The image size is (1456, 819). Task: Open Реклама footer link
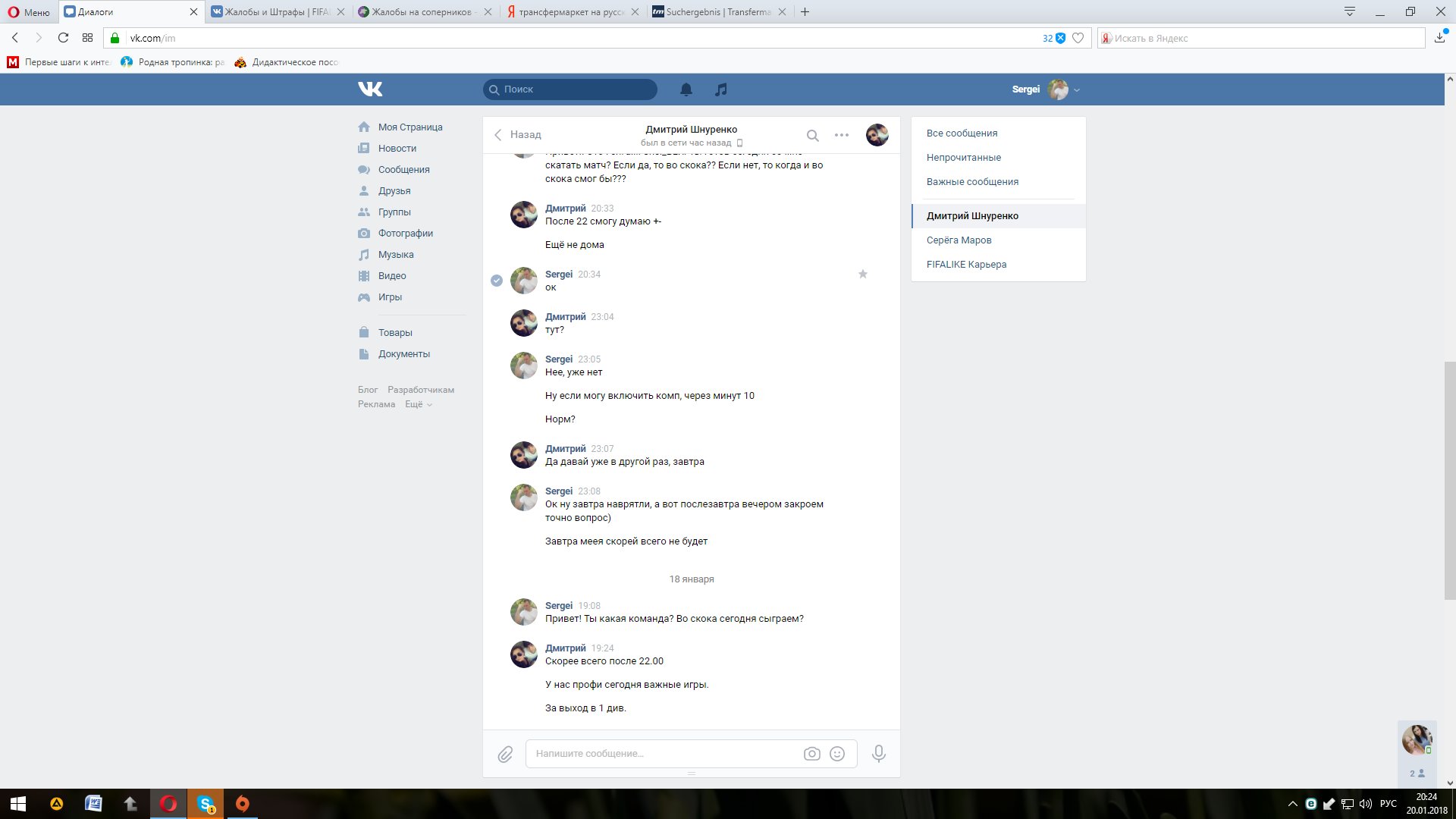(376, 404)
